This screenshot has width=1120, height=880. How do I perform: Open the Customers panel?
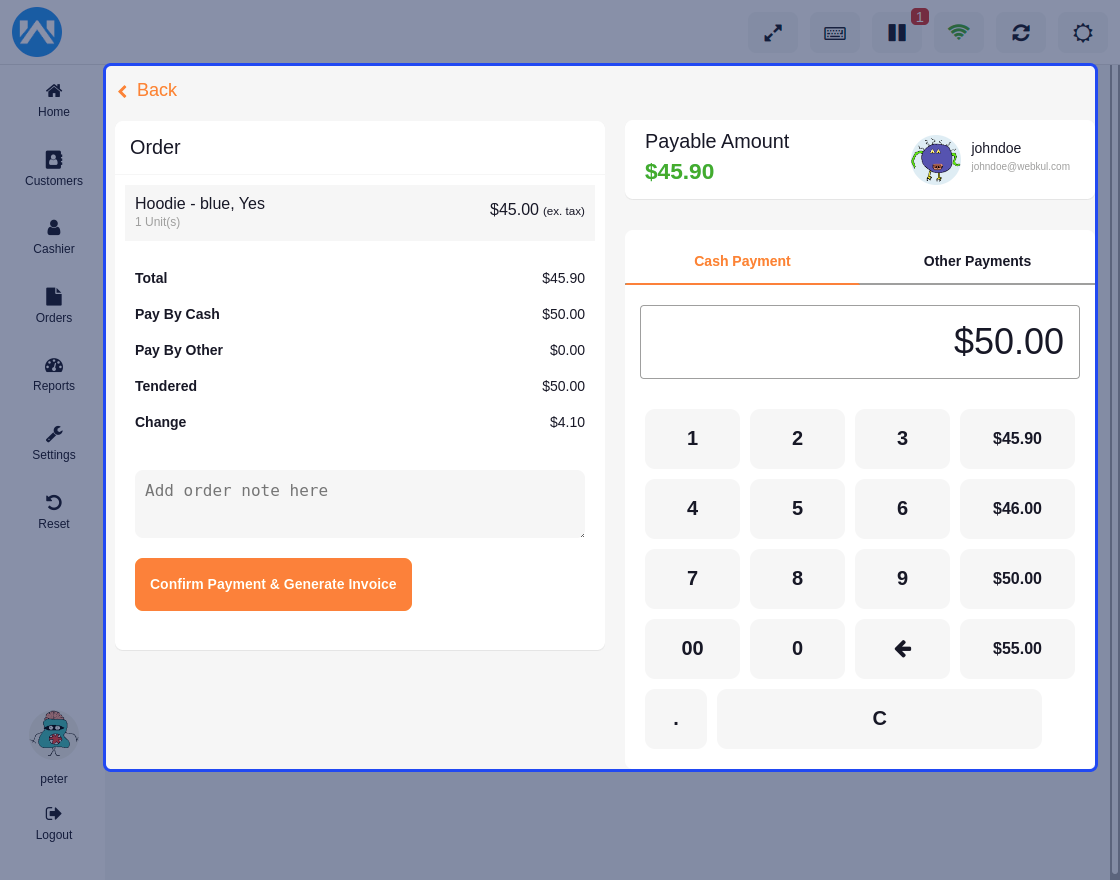(53, 168)
